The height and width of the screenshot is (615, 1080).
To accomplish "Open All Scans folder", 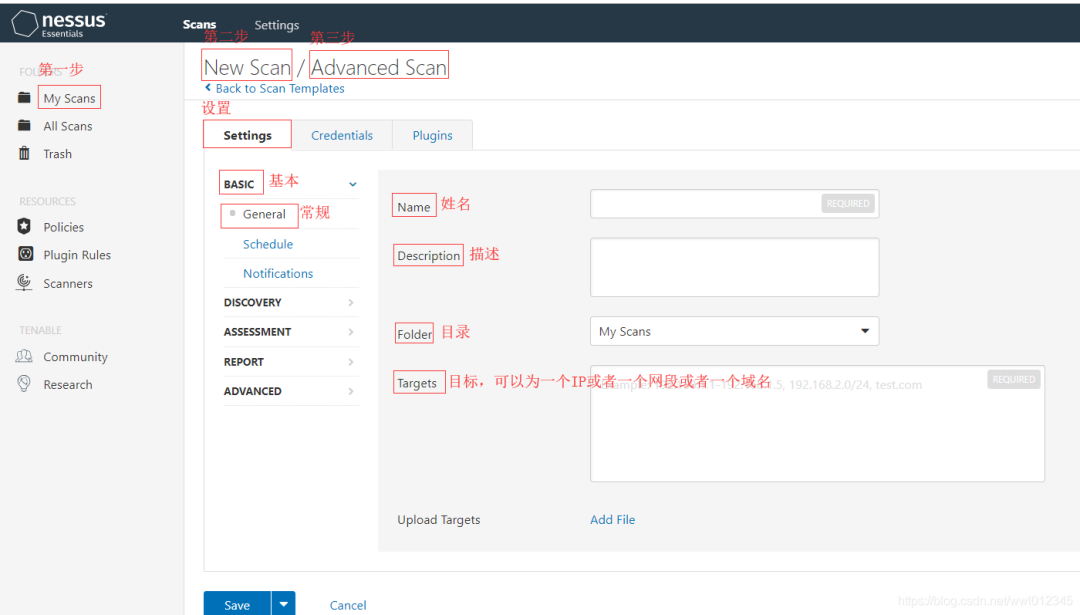I will tap(68, 126).
